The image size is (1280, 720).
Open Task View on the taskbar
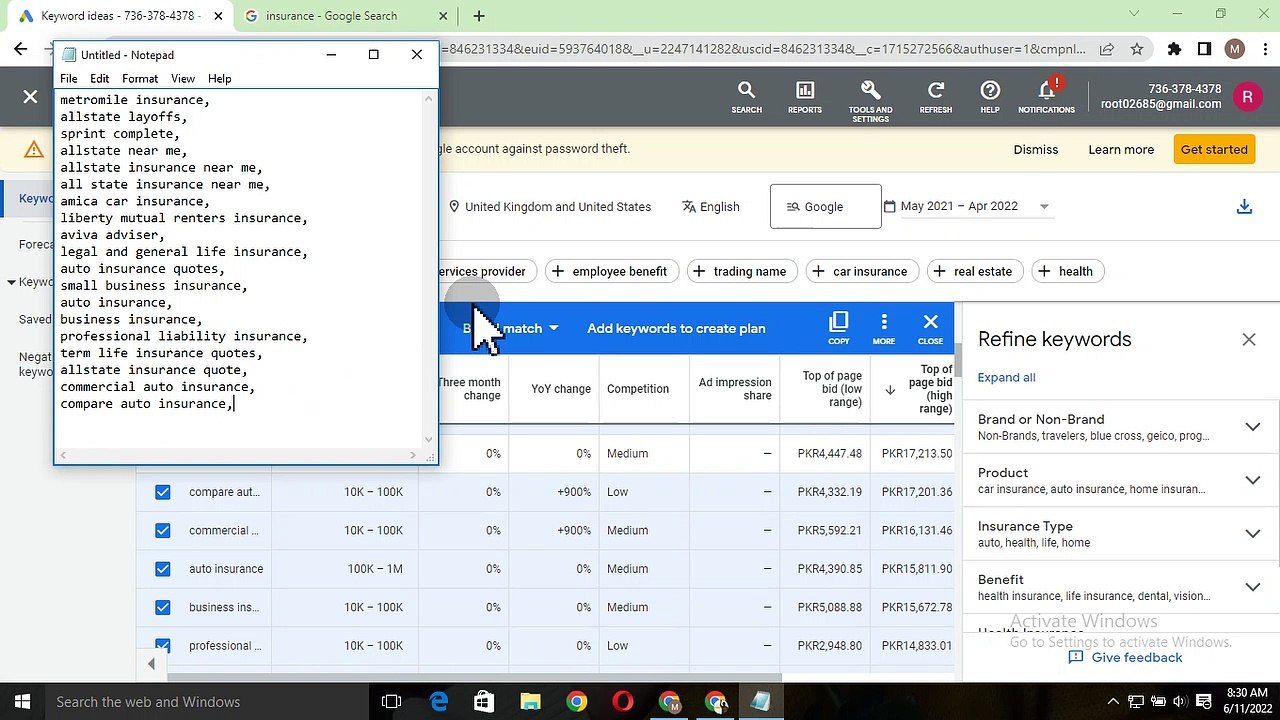[x=392, y=702]
